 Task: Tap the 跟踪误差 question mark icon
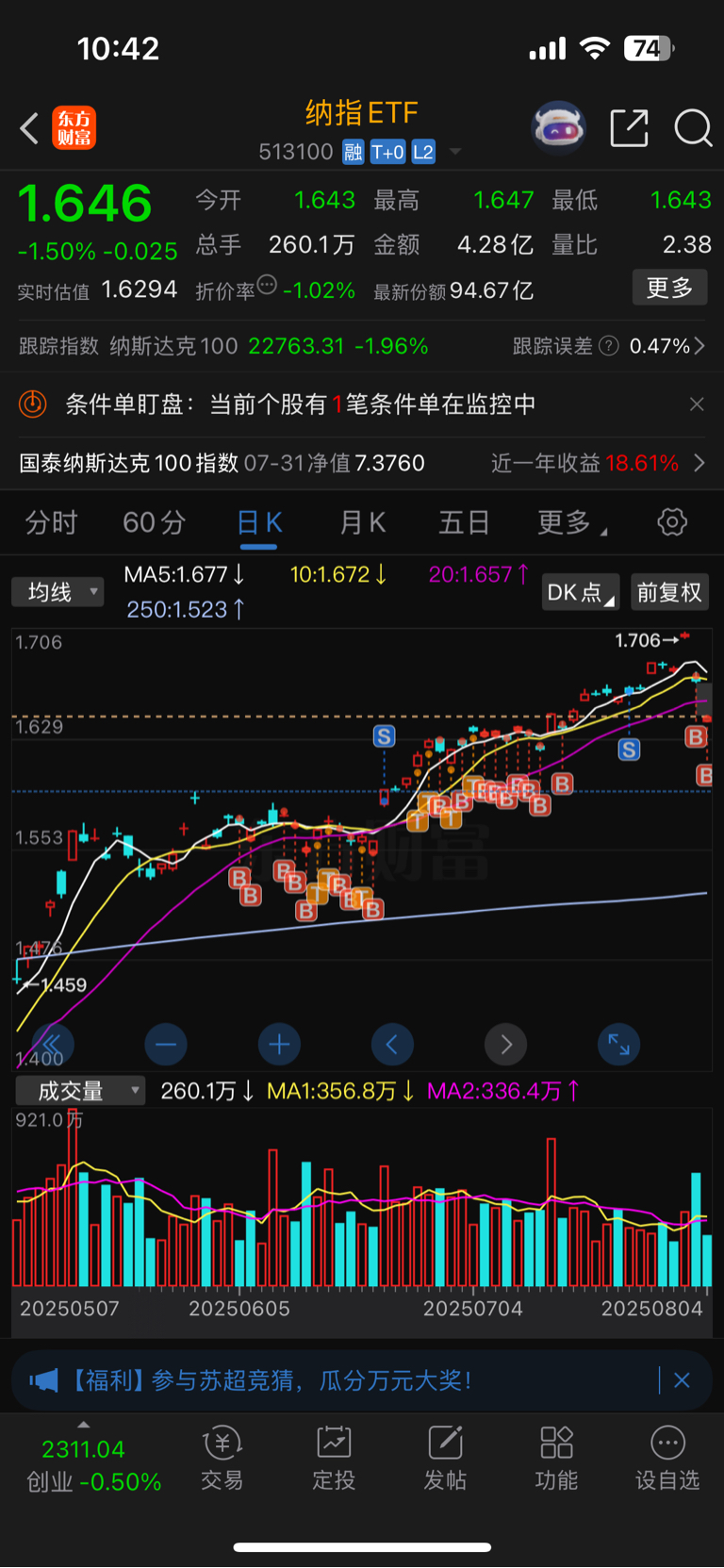(x=609, y=346)
